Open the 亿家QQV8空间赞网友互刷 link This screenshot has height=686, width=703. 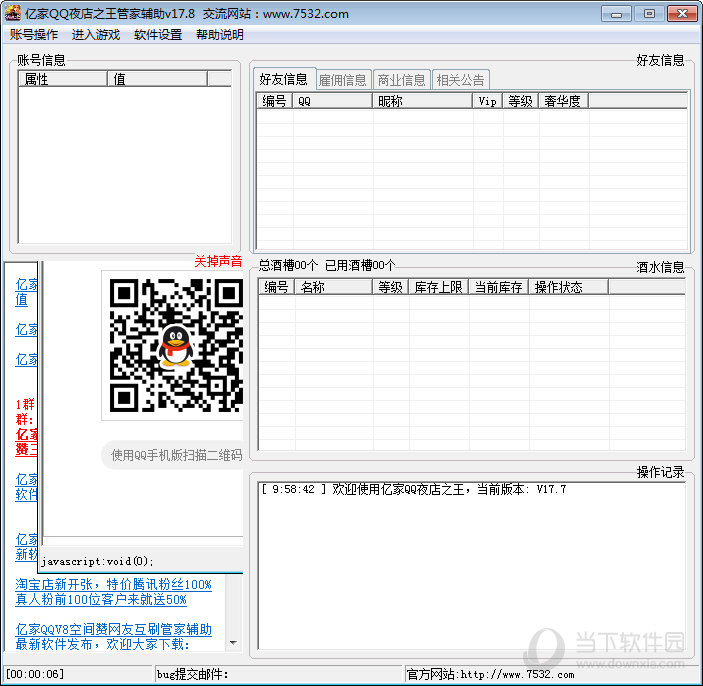(x=113, y=637)
